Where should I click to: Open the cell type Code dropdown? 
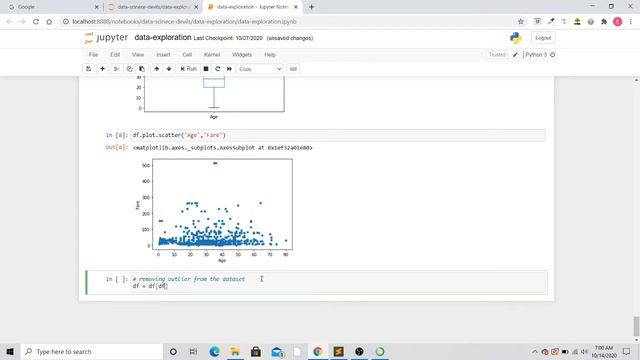click(x=260, y=69)
